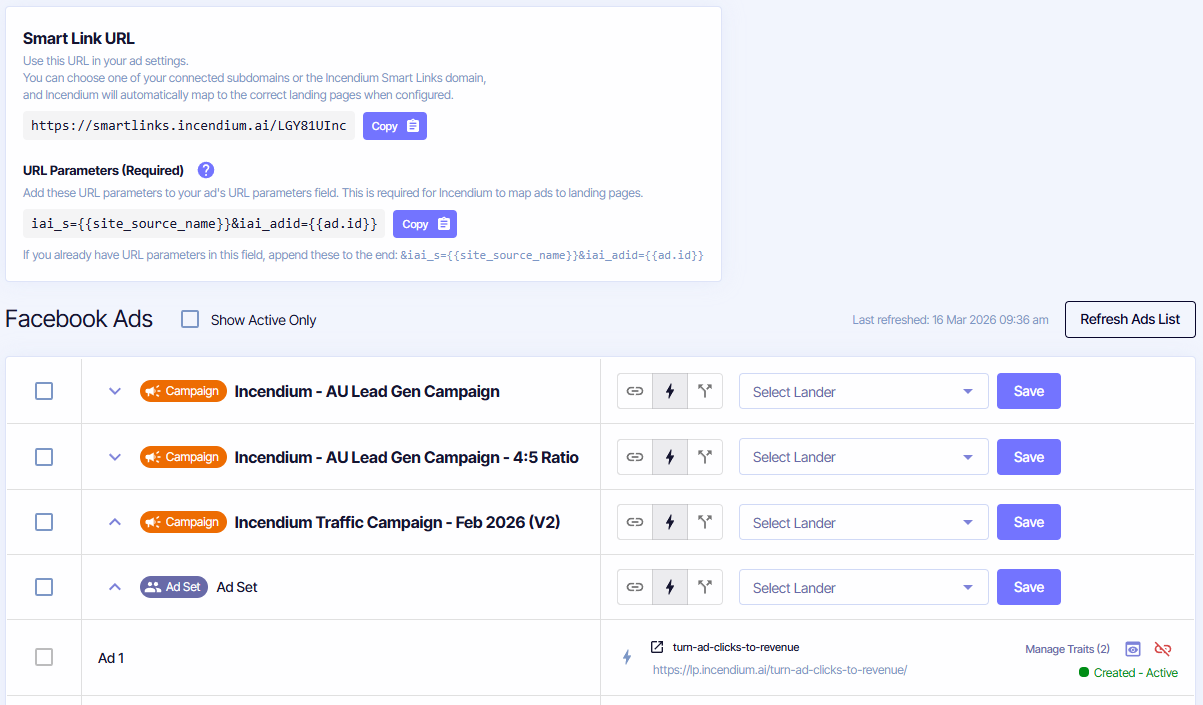The height and width of the screenshot is (705, 1203).
Task: Select the link icon for Incendium Traffic Campaign
Action: pyautogui.click(x=635, y=522)
